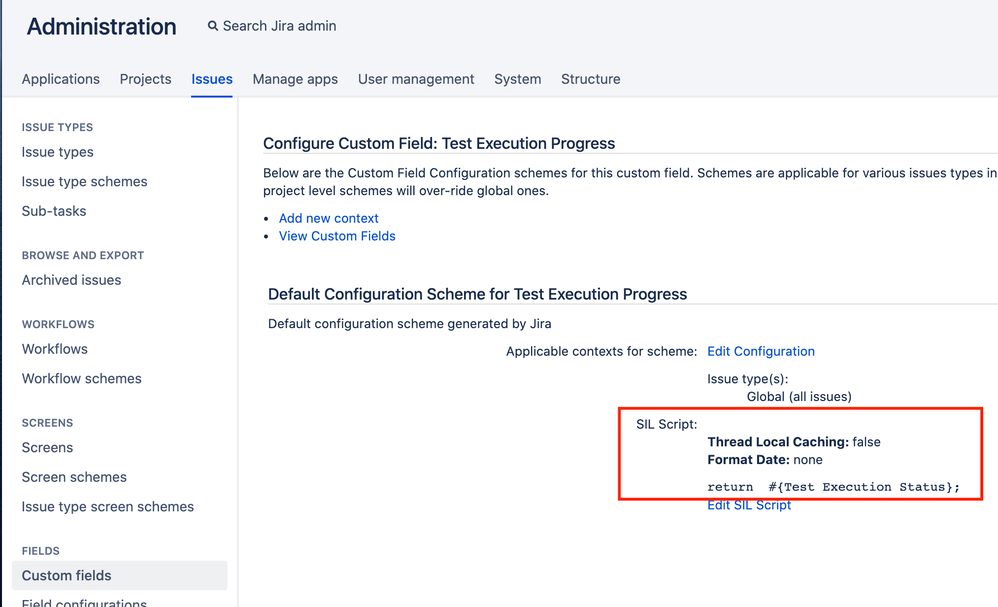This screenshot has height=607, width=998.
Task: Go to Screen schemes
Action: click(74, 477)
